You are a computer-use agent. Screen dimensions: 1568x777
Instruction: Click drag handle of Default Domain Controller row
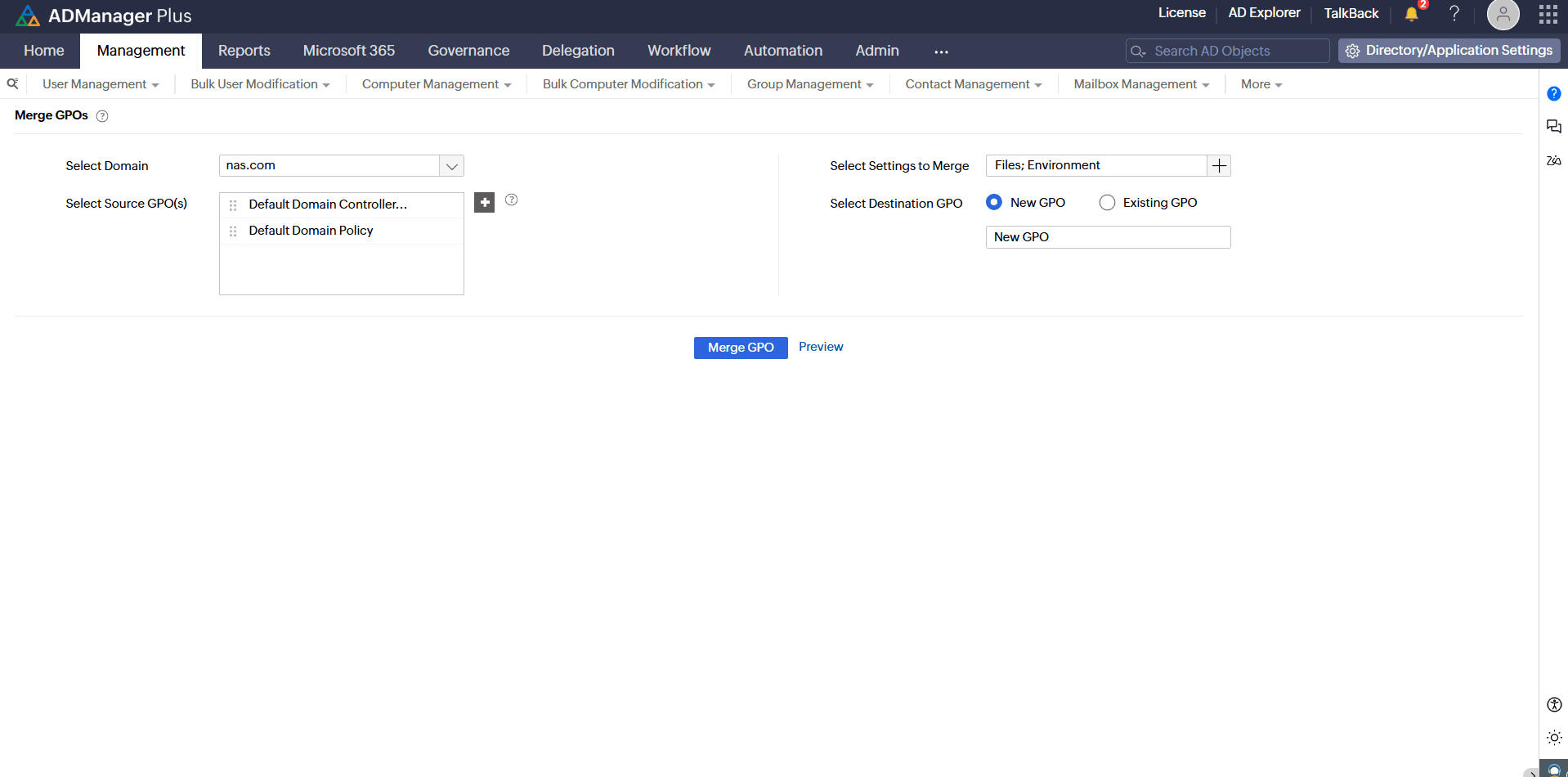point(233,205)
